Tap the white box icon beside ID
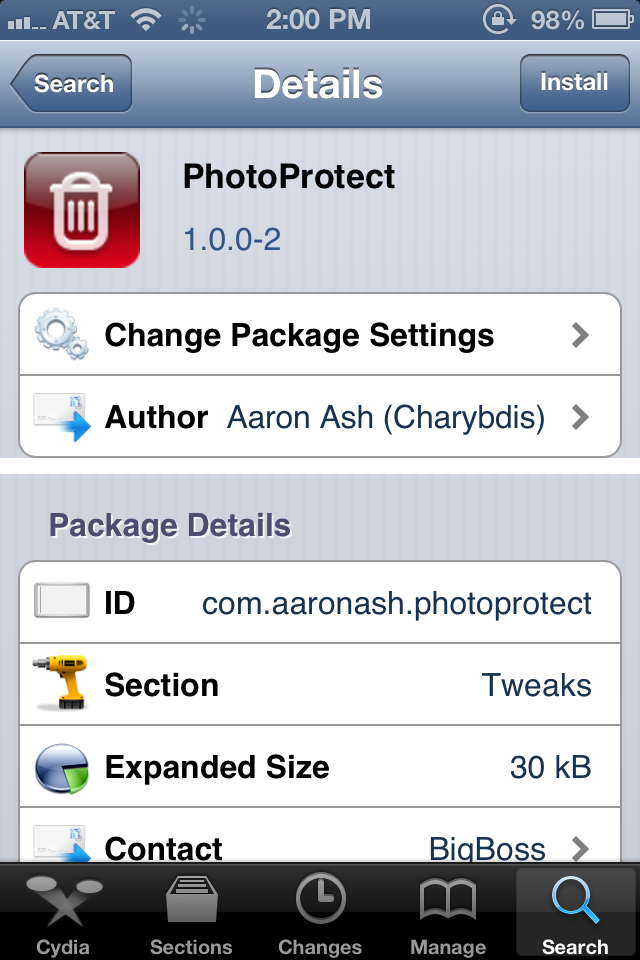Image resolution: width=640 pixels, height=960 pixels. pyautogui.click(x=61, y=603)
